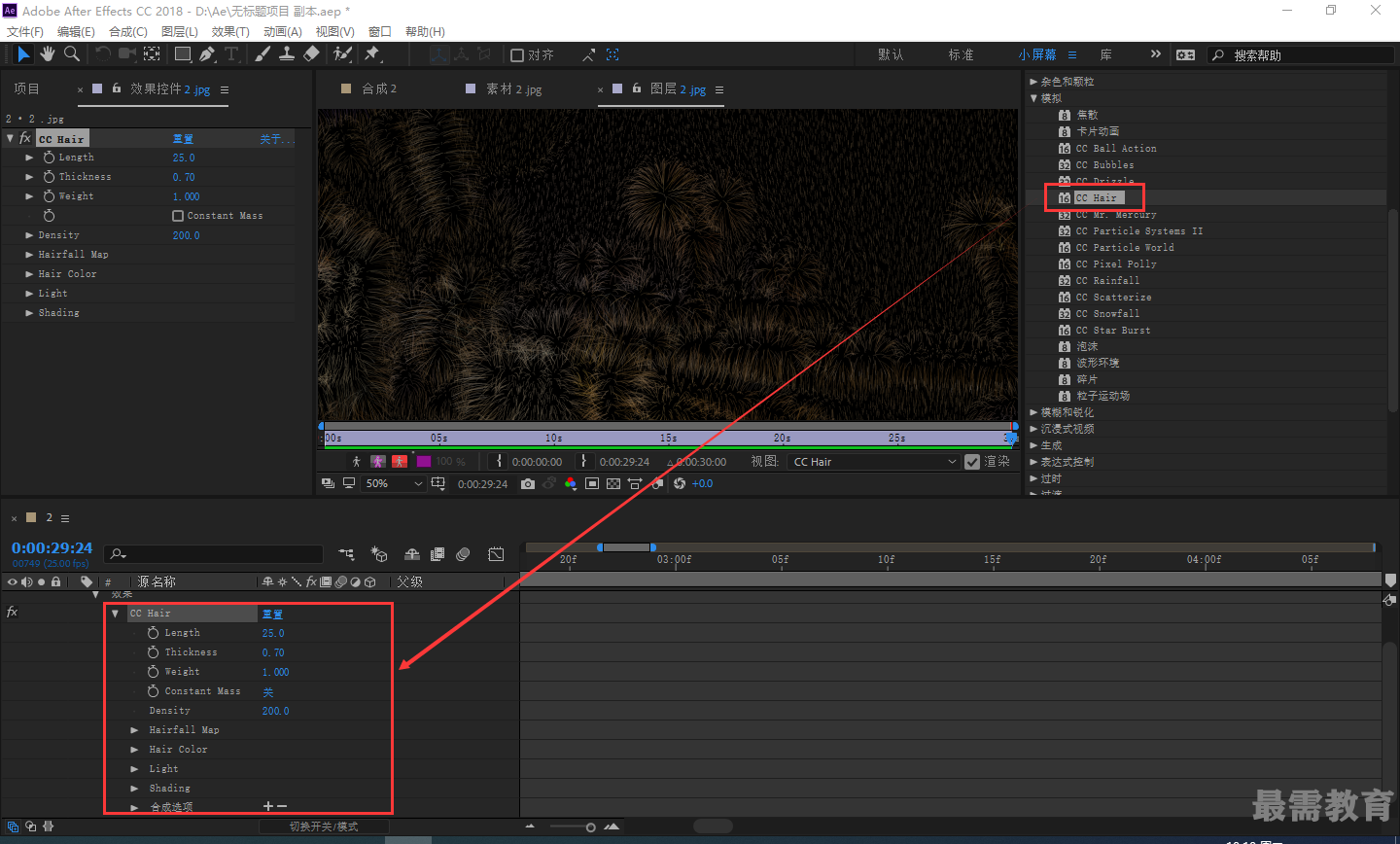1400x844 pixels.
Task: Select the Pen tool
Action: click(x=207, y=54)
